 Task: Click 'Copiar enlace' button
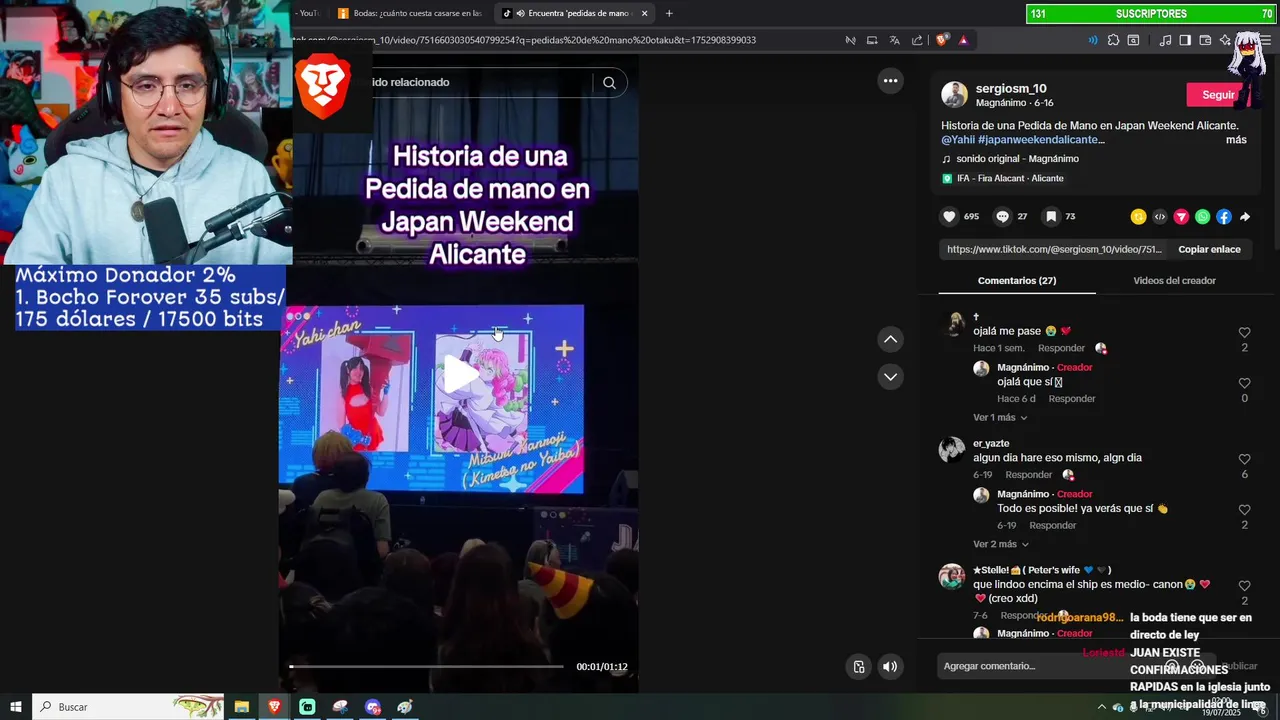[1209, 249]
